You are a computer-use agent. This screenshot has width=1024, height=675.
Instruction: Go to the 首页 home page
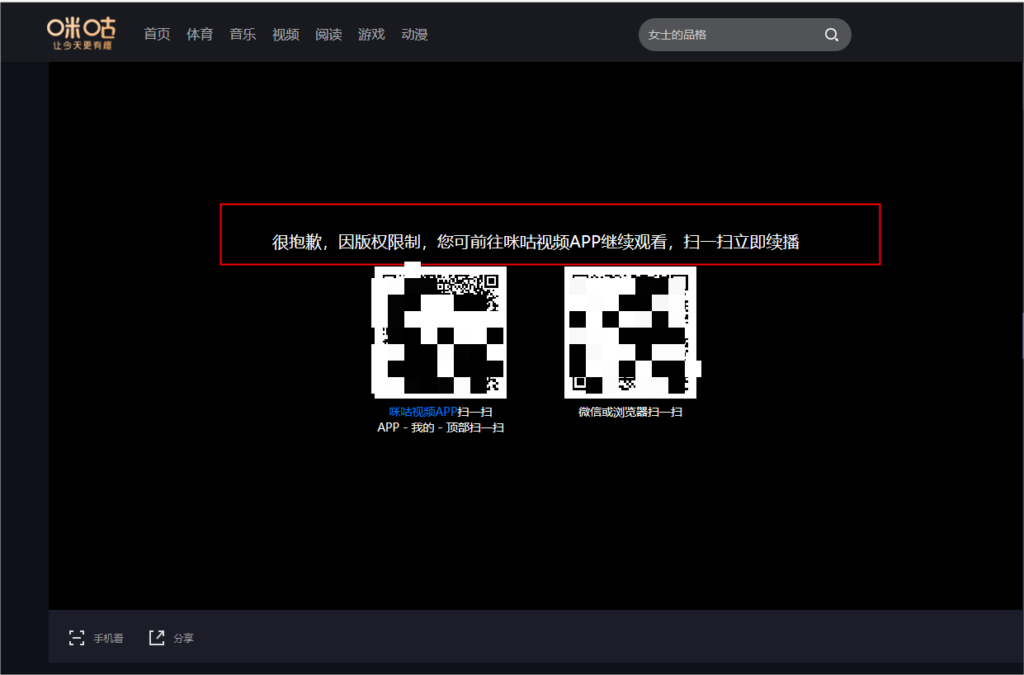pyautogui.click(x=157, y=35)
